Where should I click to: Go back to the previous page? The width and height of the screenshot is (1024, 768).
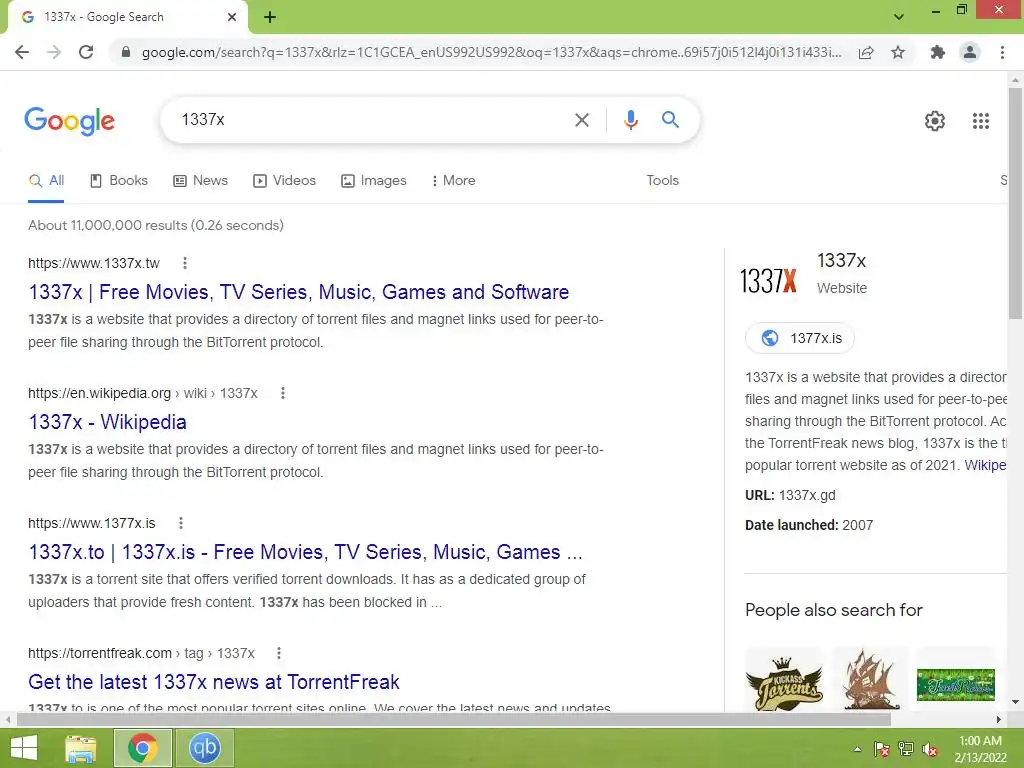[22, 52]
